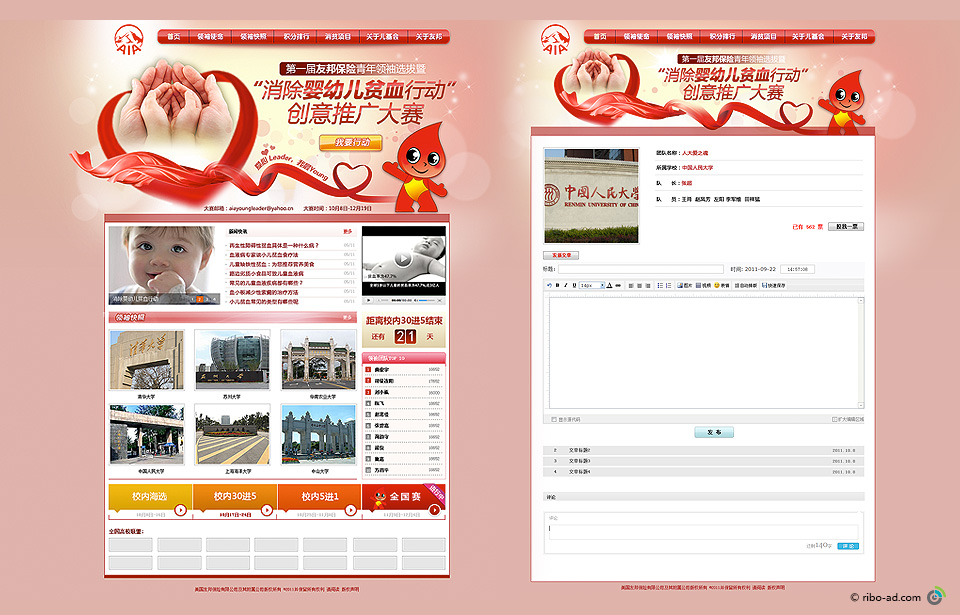Insert a picture using the 图片 icon

(x=684, y=285)
